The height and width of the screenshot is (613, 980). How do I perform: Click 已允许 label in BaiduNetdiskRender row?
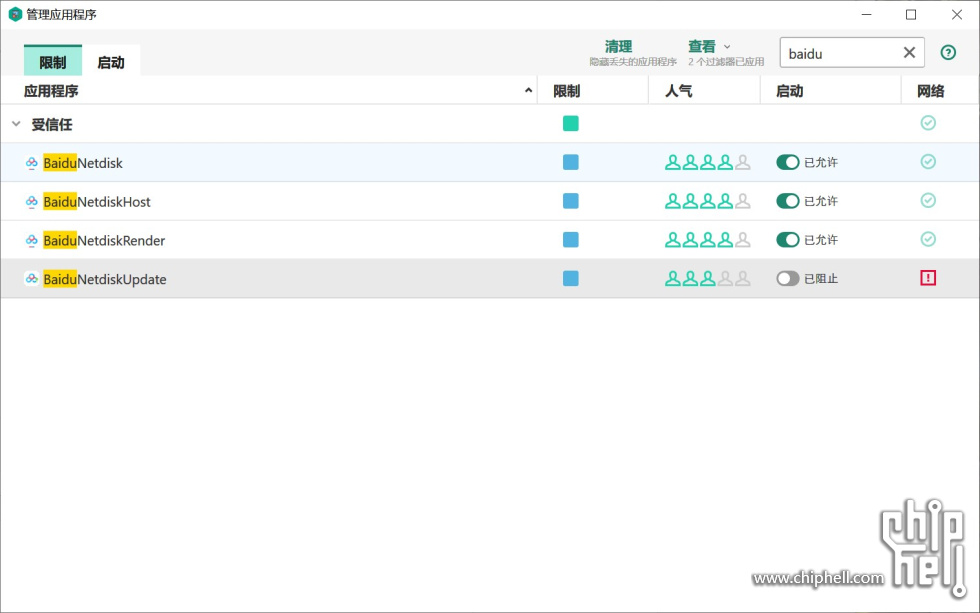click(821, 240)
